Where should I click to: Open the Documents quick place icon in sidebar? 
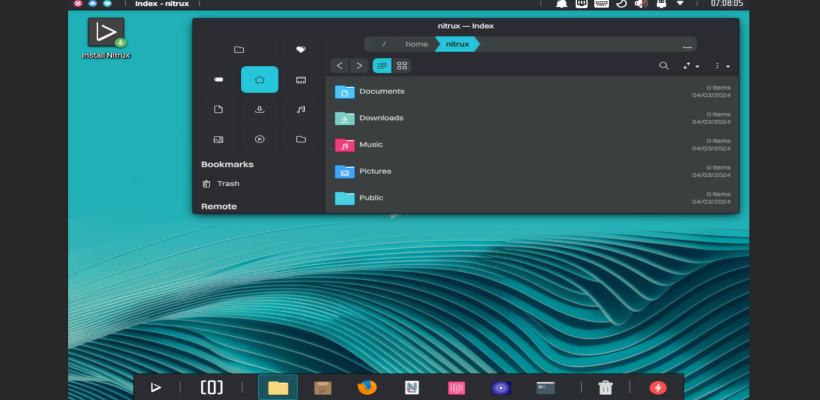pos(218,109)
